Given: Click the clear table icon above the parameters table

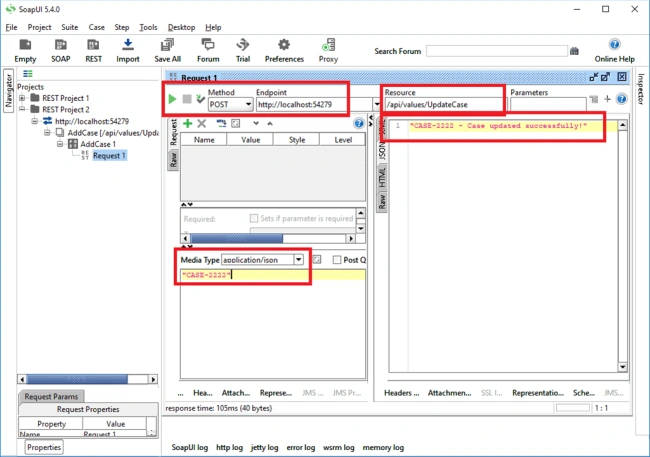Looking at the screenshot, I should [235, 123].
